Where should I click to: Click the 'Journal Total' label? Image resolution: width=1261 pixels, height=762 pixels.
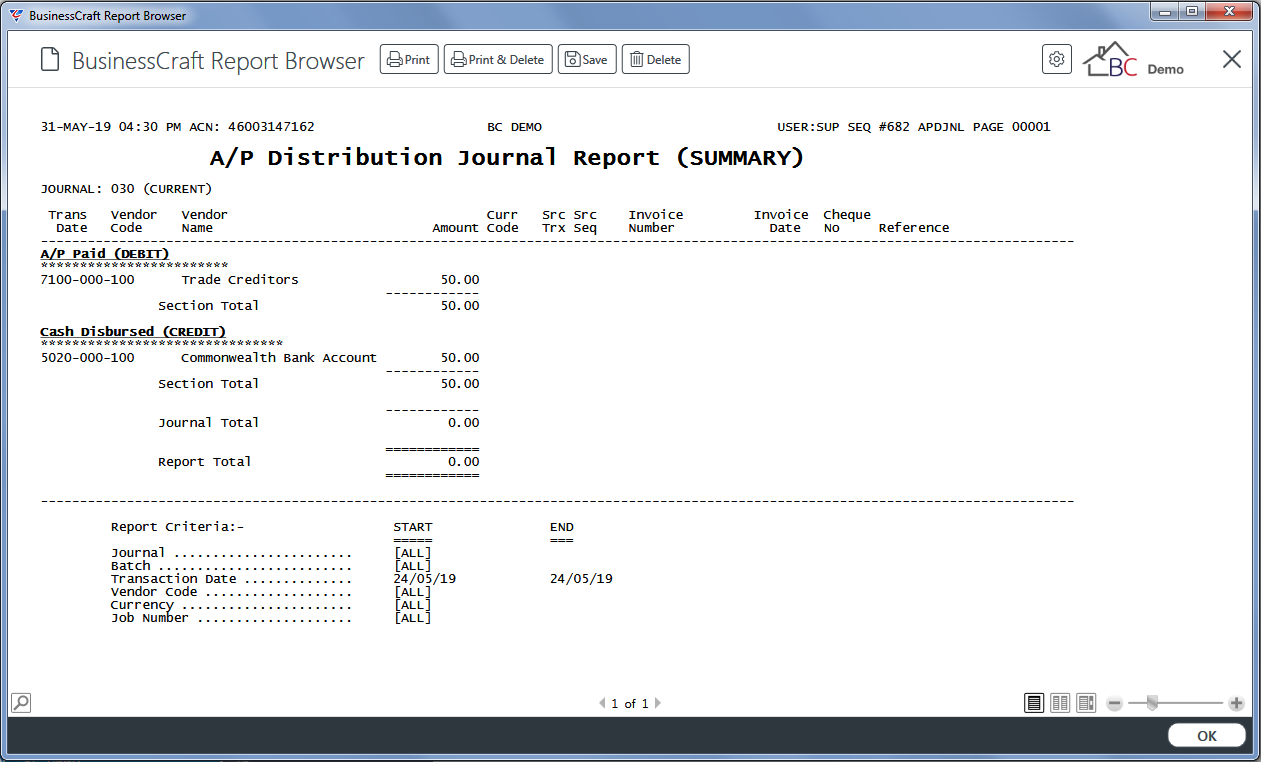click(209, 423)
